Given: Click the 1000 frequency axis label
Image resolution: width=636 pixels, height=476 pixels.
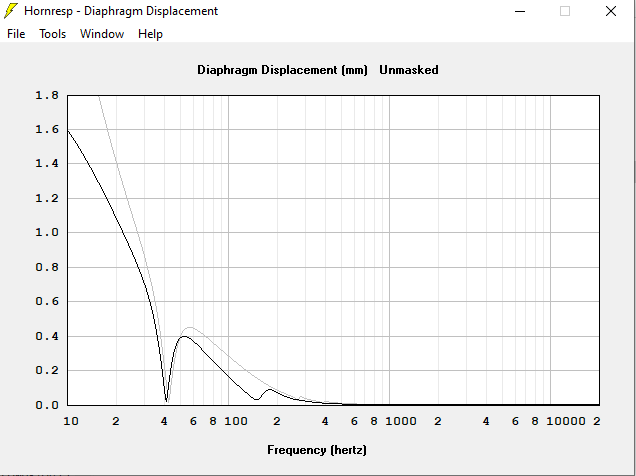Looking at the screenshot, I should point(401,421).
